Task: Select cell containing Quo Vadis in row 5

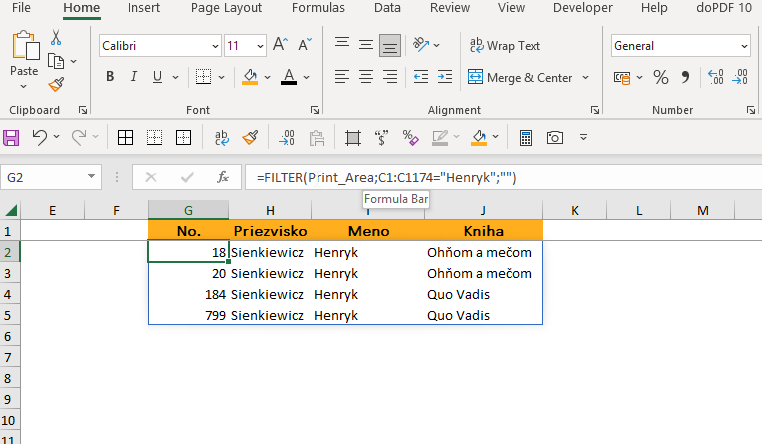Action: click(x=484, y=315)
